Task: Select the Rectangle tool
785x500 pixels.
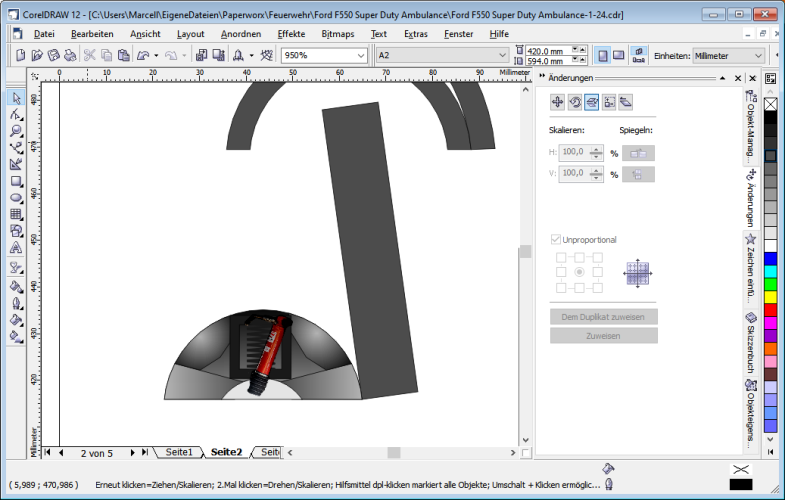Action: (16, 181)
